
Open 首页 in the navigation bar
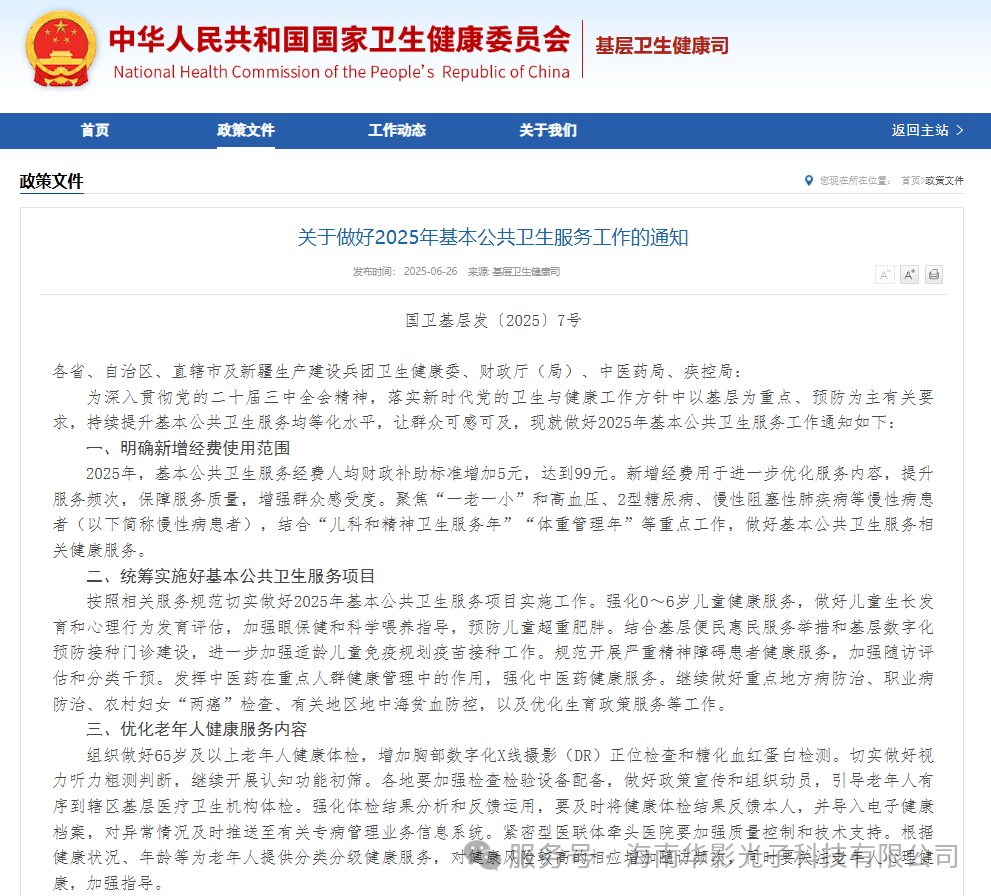point(95,131)
